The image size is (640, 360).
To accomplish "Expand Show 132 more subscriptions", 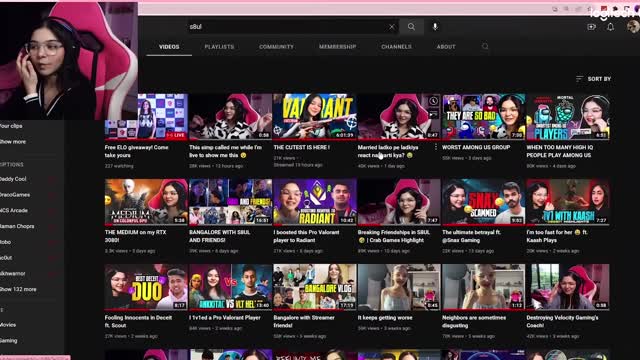I will pyautogui.click(x=18, y=289).
